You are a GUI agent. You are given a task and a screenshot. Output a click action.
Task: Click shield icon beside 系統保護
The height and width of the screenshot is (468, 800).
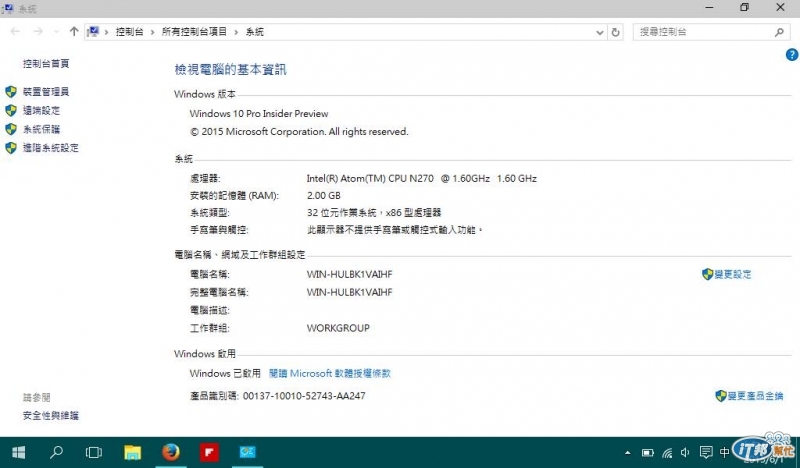click(11, 129)
